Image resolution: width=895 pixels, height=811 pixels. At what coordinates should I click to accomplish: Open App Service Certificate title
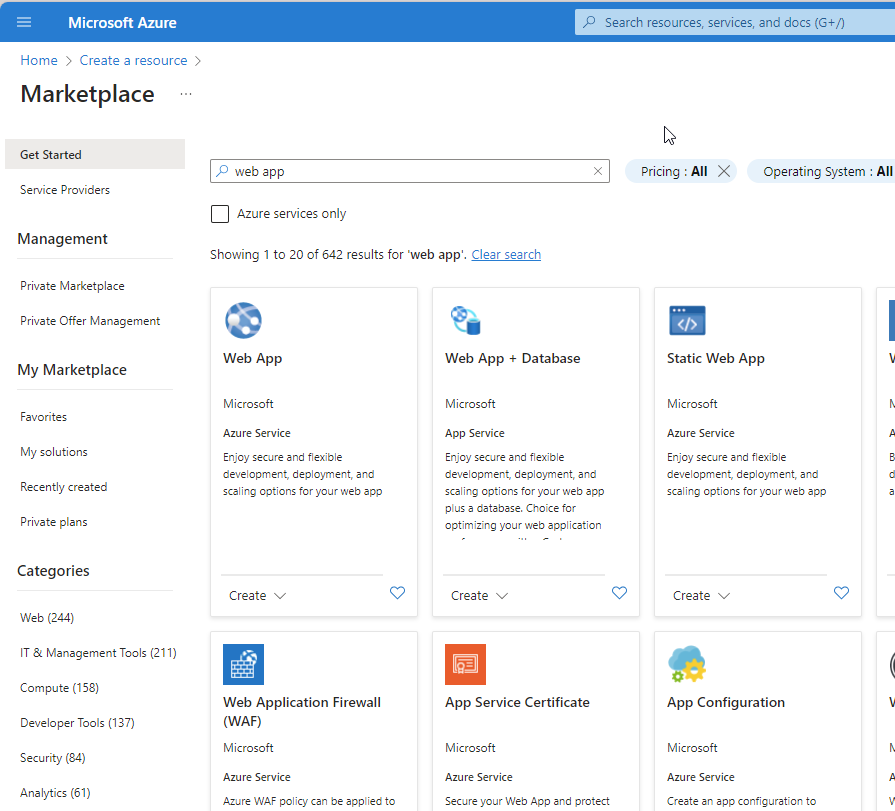coord(517,703)
